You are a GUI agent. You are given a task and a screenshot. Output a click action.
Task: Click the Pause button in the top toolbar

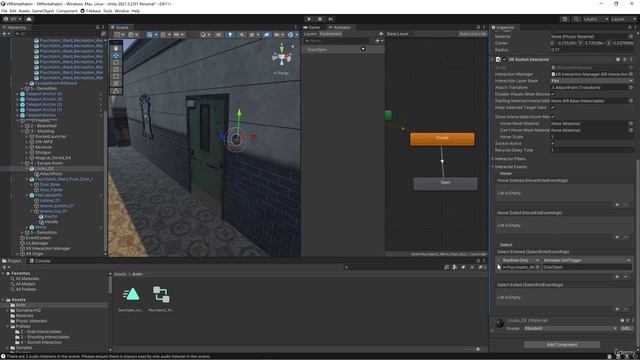click(x=320, y=19)
